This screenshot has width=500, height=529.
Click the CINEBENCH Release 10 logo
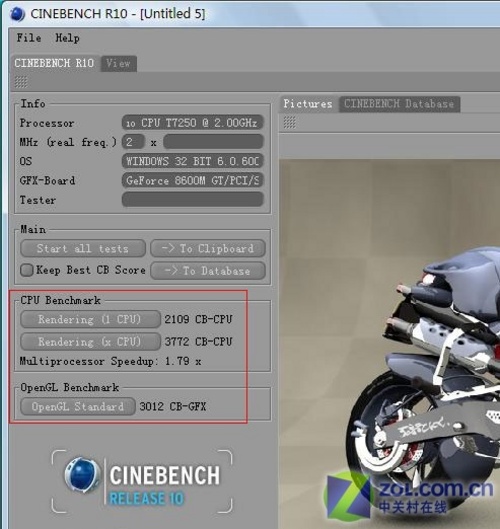(142, 481)
